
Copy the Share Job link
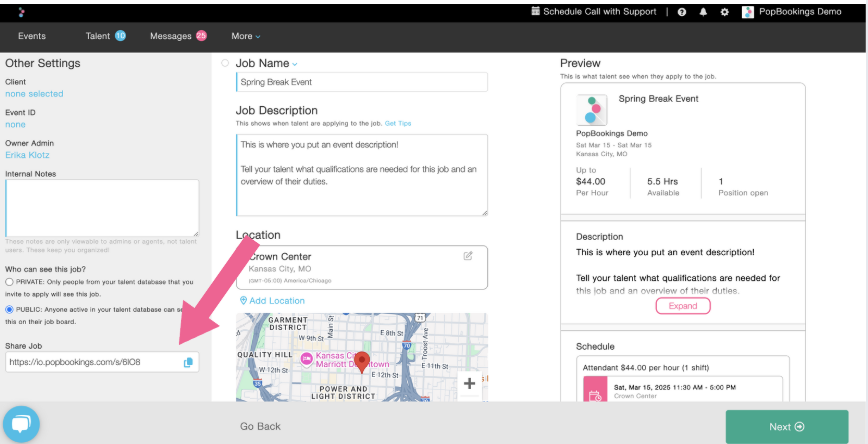tap(188, 362)
